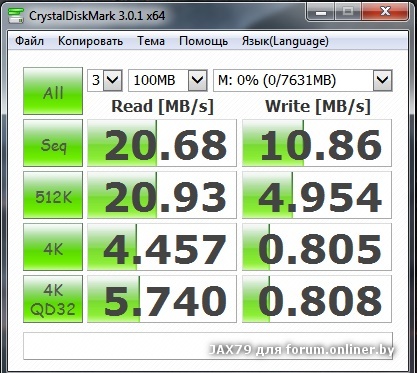Open the Язык(Language) menu
This screenshot has width=417, height=373.
[285, 41]
